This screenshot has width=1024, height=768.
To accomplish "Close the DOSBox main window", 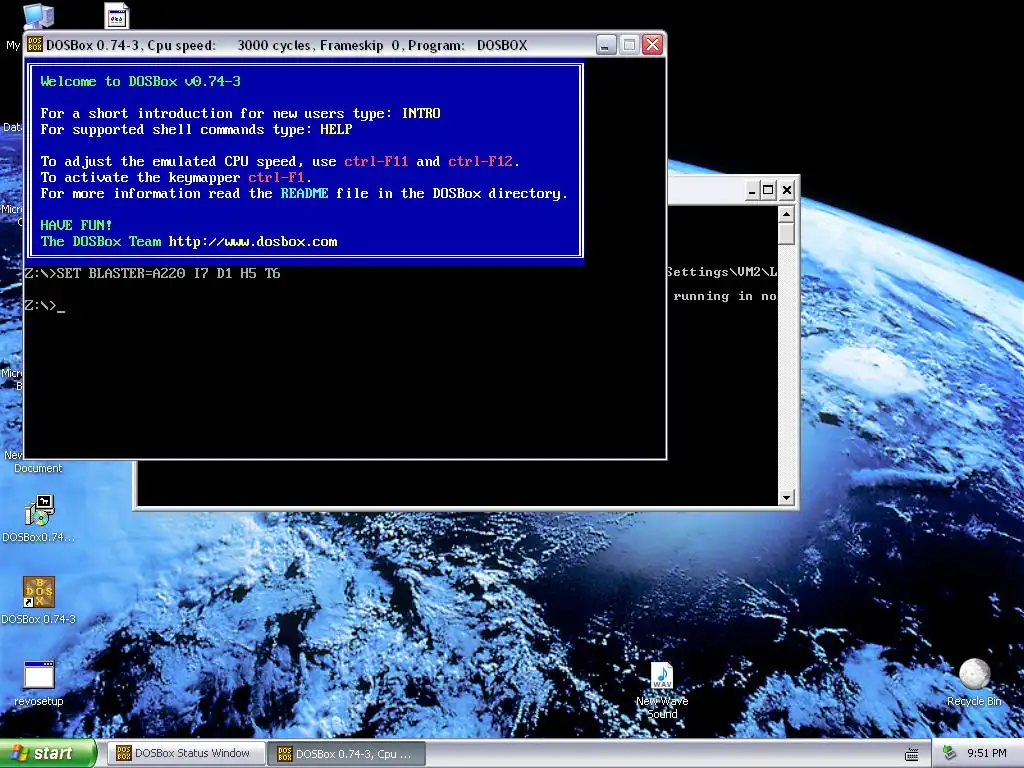I will click(652, 44).
